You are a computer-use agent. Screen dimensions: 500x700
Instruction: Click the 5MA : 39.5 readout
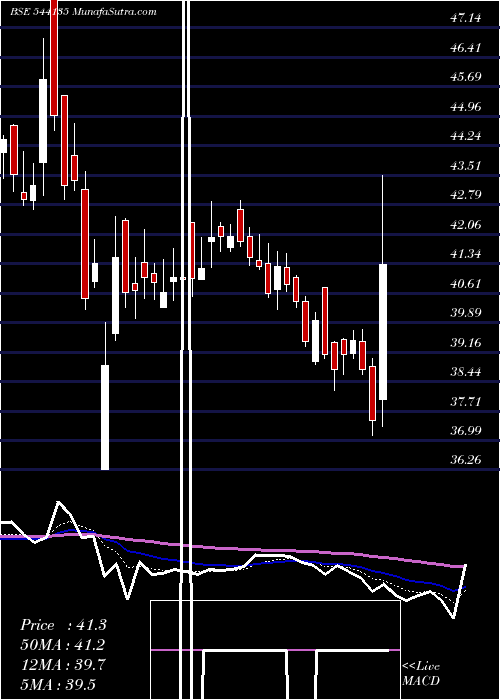point(59,684)
